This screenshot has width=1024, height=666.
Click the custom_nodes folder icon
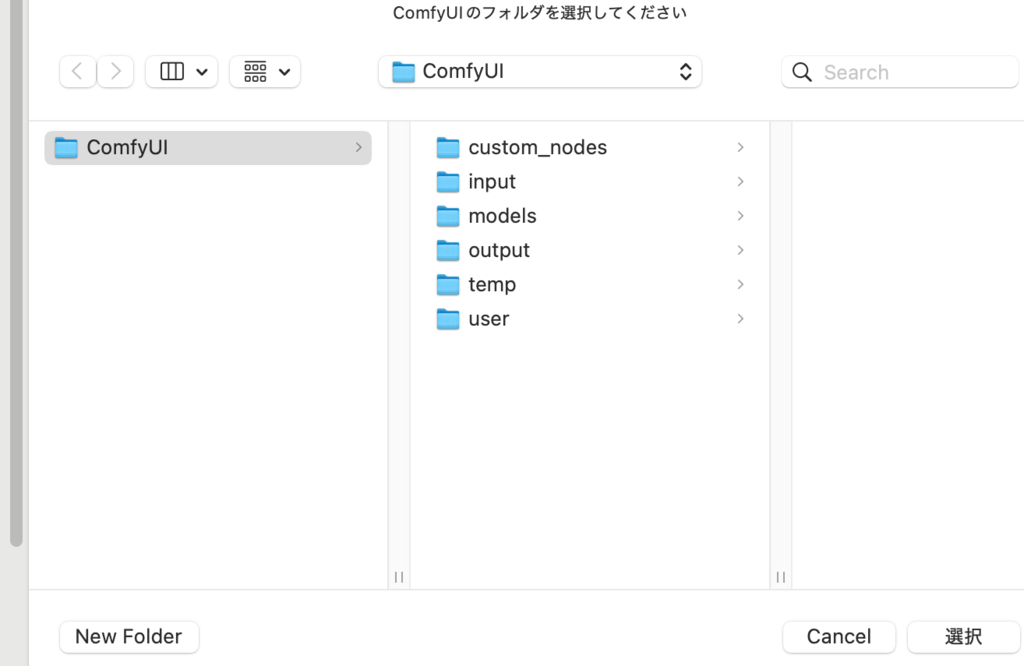point(448,148)
